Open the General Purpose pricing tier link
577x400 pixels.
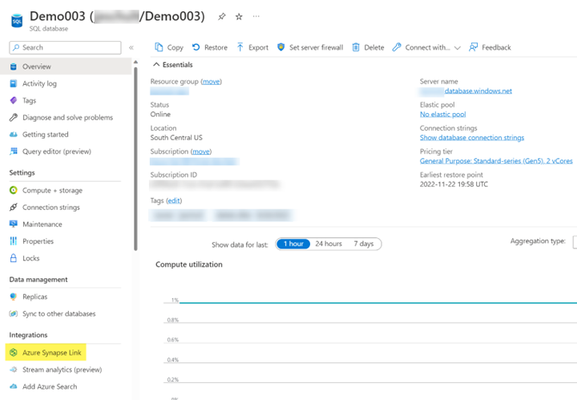[496, 161]
